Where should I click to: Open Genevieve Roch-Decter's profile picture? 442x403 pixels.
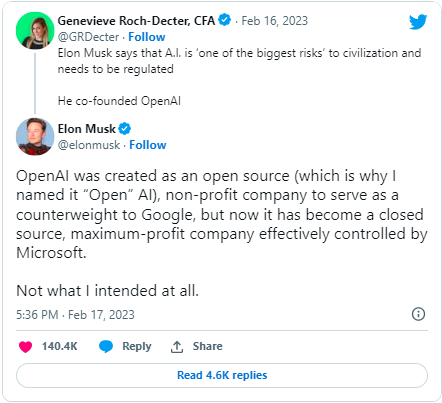pos(35,30)
